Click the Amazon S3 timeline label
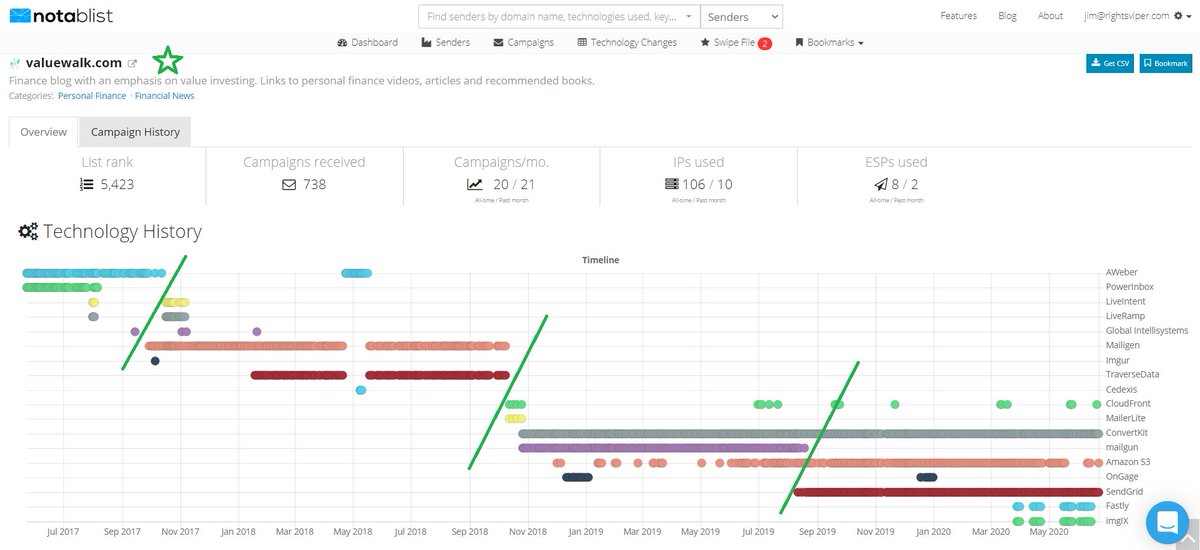This screenshot has height=550, width=1200. (x=1127, y=462)
